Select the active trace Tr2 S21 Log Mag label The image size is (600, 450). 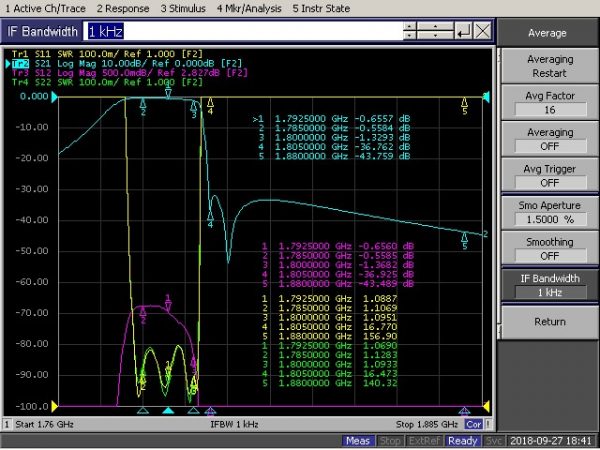pos(127,64)
